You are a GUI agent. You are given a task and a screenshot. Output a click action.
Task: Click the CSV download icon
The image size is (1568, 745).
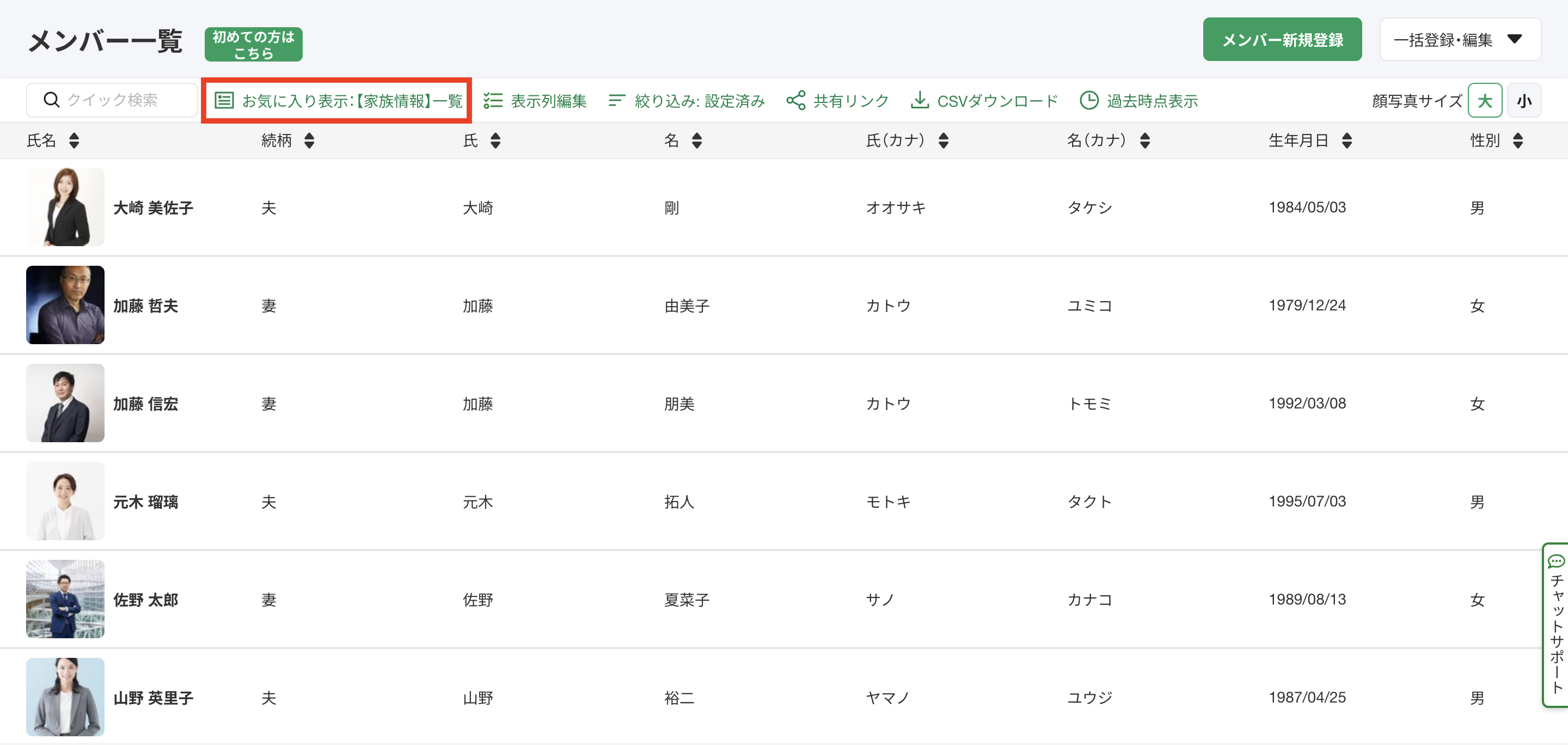919,100
